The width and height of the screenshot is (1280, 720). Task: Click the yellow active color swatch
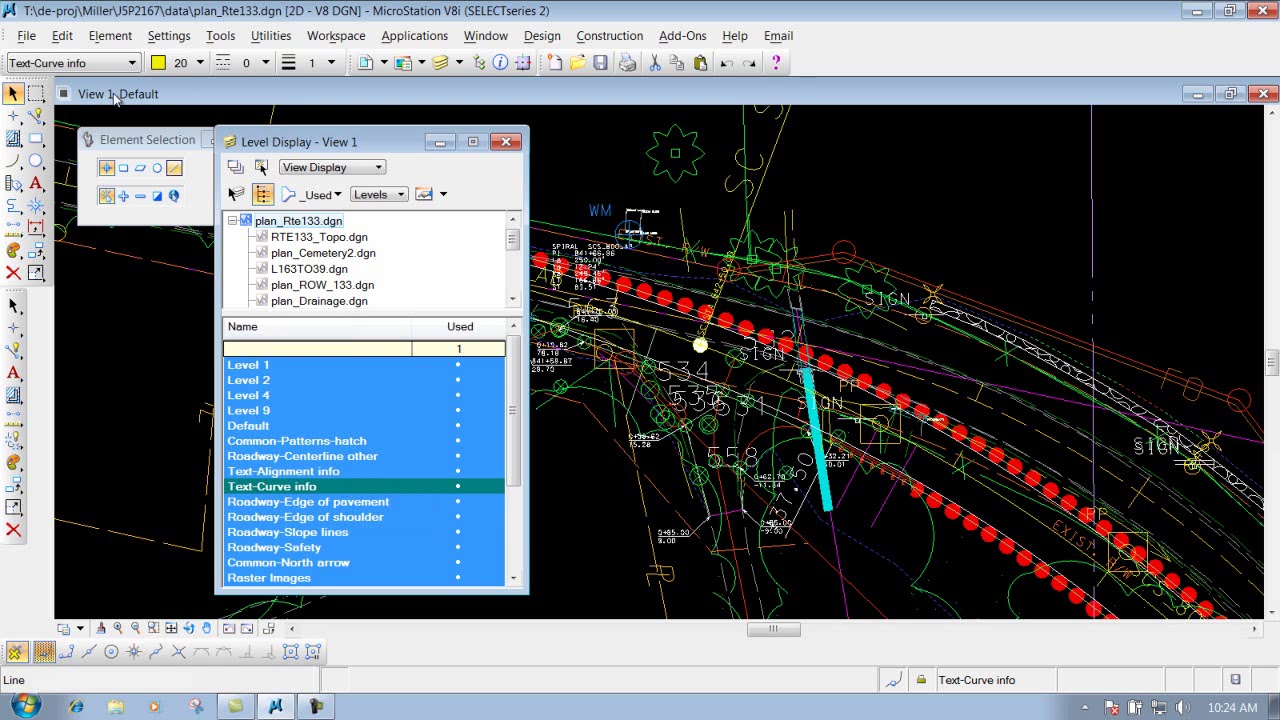coord(158,63)
